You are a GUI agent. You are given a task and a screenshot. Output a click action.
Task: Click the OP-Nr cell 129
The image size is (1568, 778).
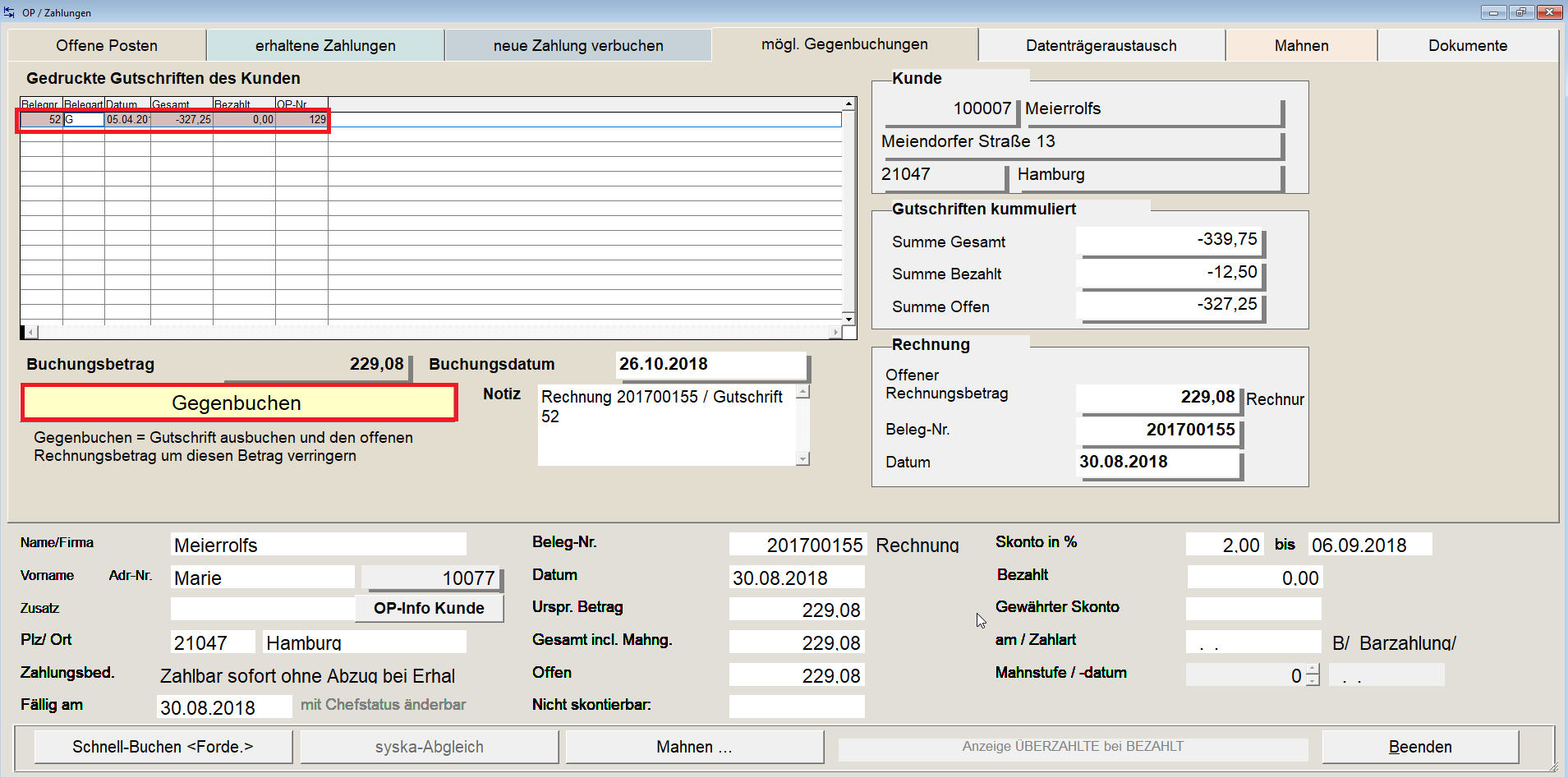click(301, 120)
